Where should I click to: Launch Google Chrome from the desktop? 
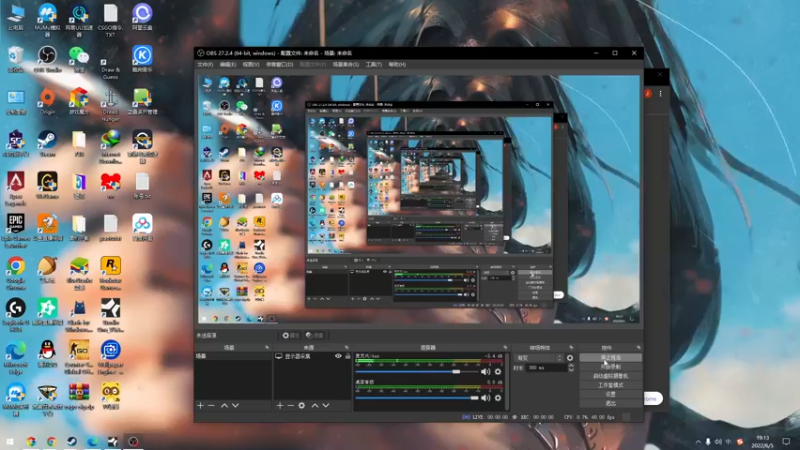pos(16,272)
